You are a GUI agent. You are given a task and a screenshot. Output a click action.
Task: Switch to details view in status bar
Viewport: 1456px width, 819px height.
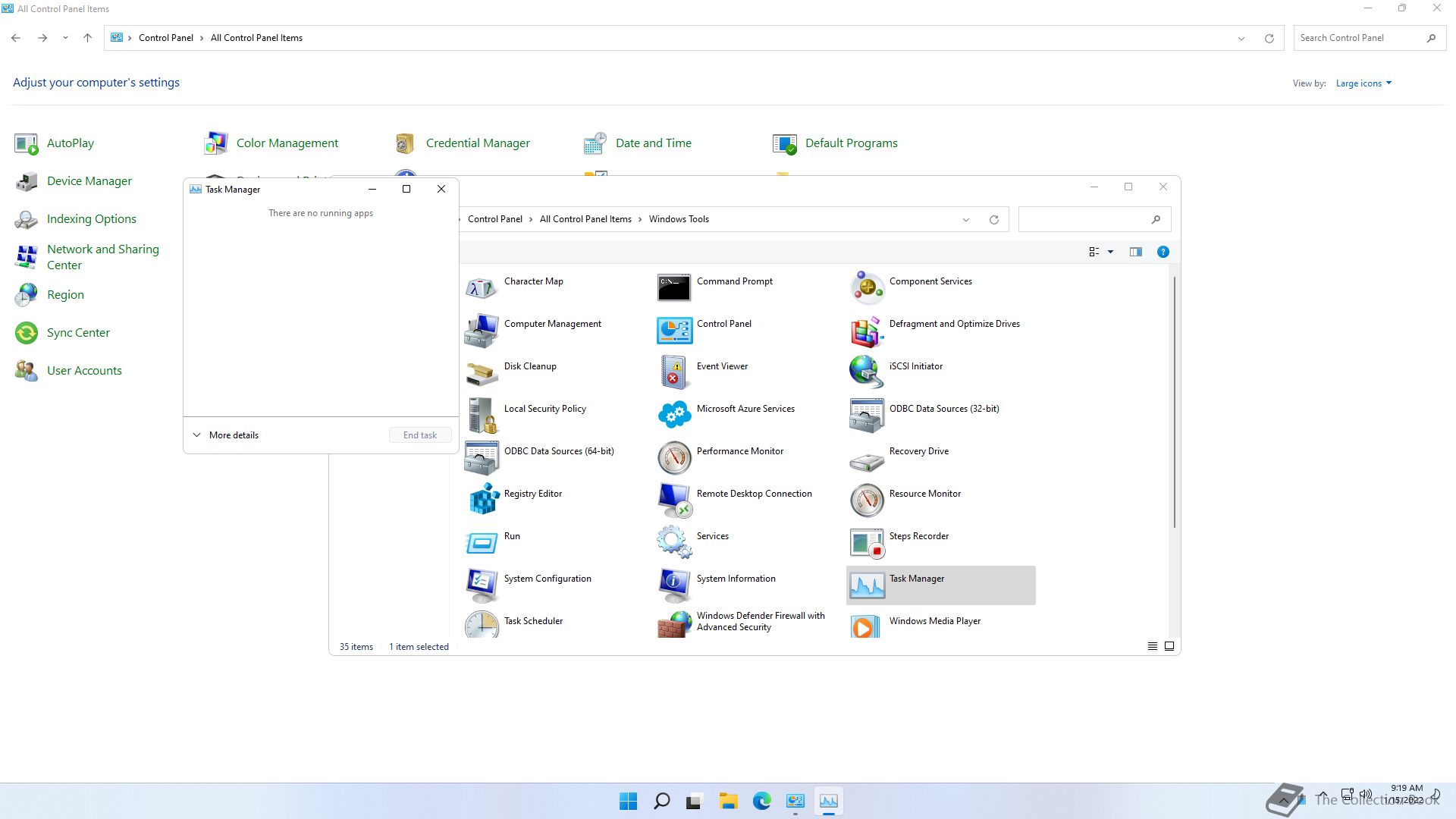(1152, 646)
